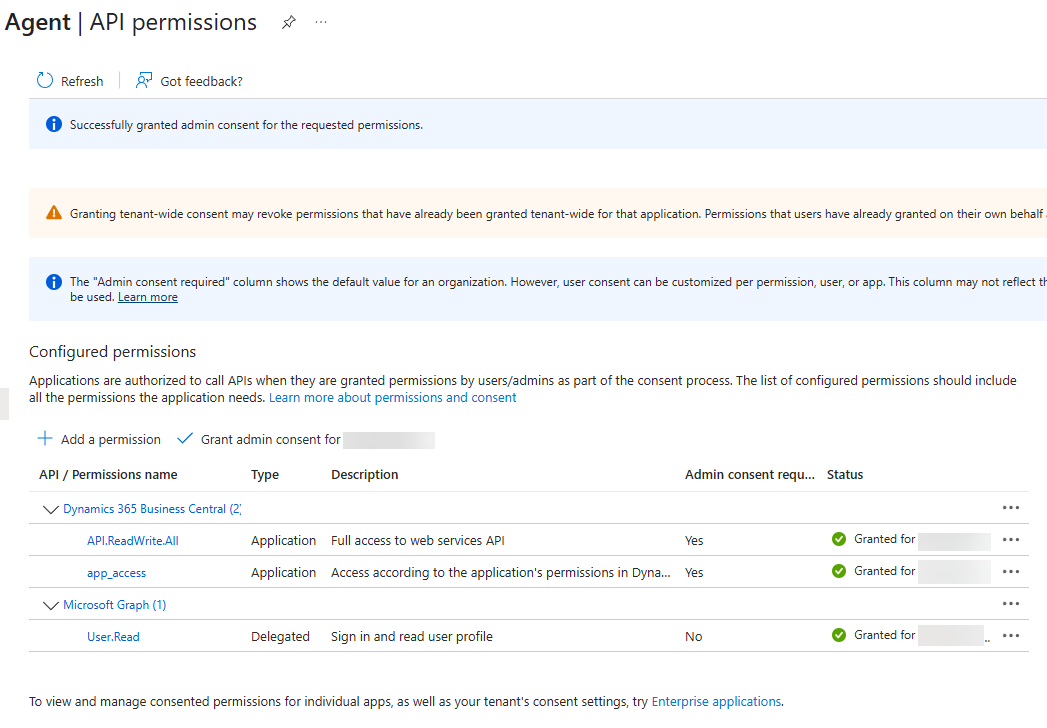Click the Add a permission plus icon

pyautogui.click(x=45, y=439)
